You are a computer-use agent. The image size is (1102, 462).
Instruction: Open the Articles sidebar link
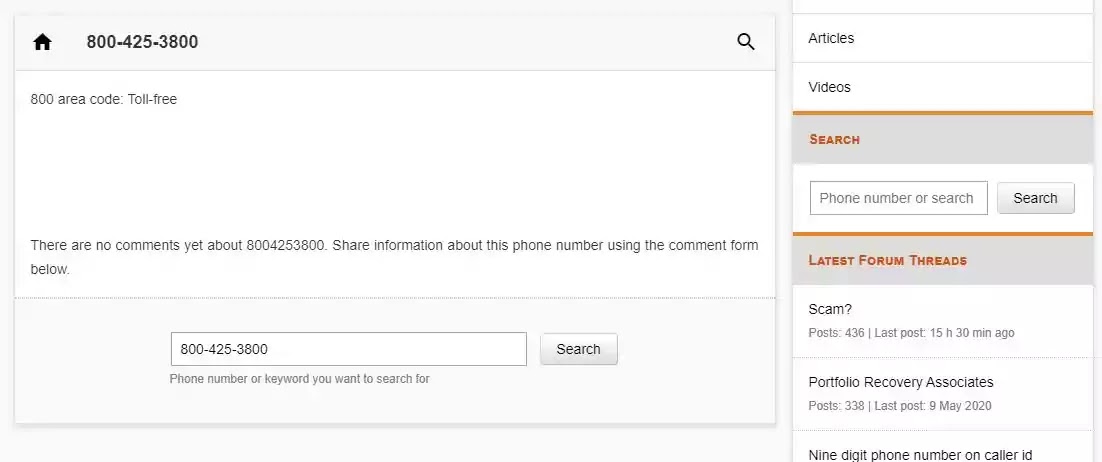[831, 38]
